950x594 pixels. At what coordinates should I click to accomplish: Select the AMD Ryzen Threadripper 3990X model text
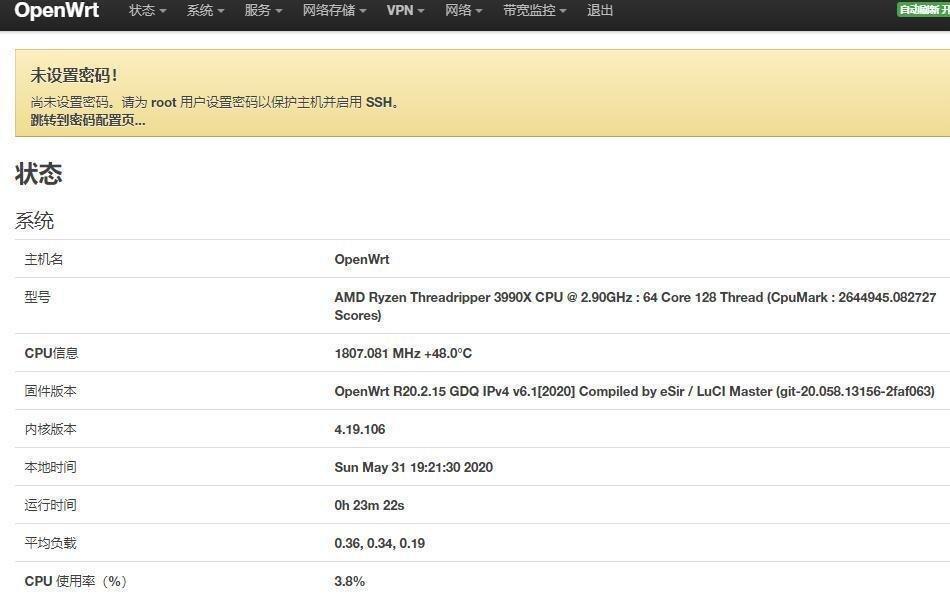(635, 306)
